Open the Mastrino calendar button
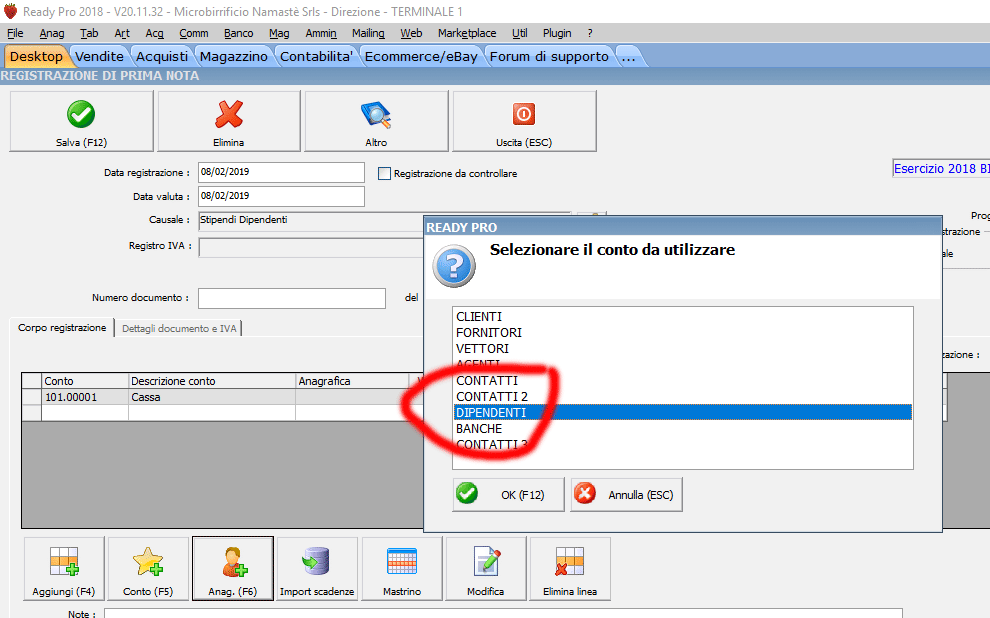This screenshot has height=618, width=990. 402,569
